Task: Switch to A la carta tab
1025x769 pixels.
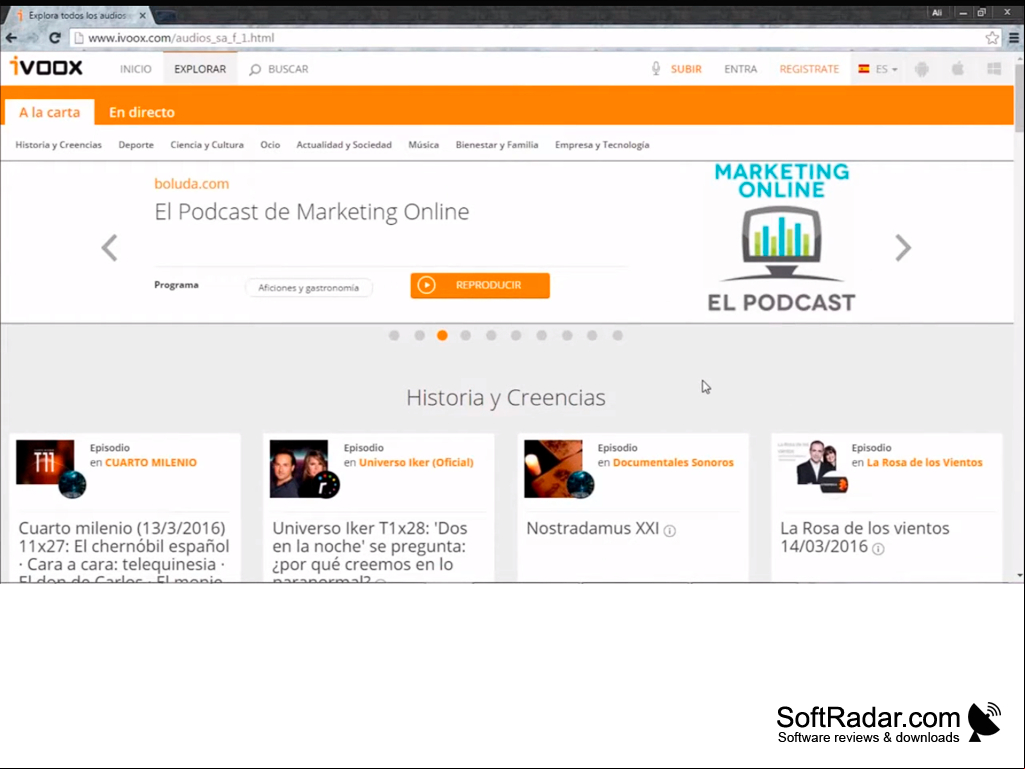Action: click(50, 112)
